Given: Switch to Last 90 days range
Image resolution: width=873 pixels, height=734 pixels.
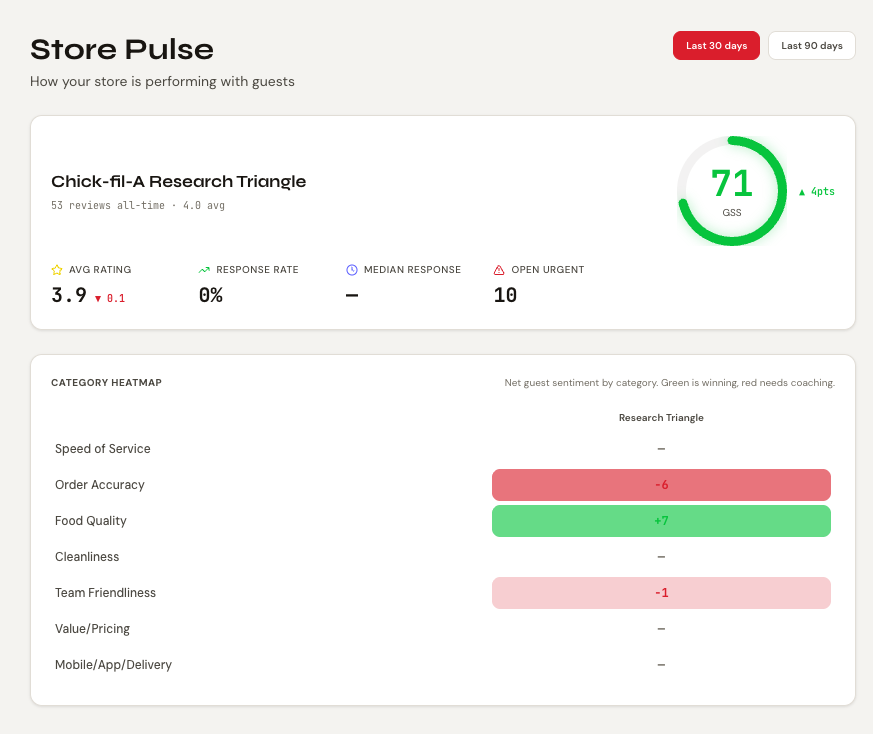Looking at the screenshot, I should tap(811, 46).
